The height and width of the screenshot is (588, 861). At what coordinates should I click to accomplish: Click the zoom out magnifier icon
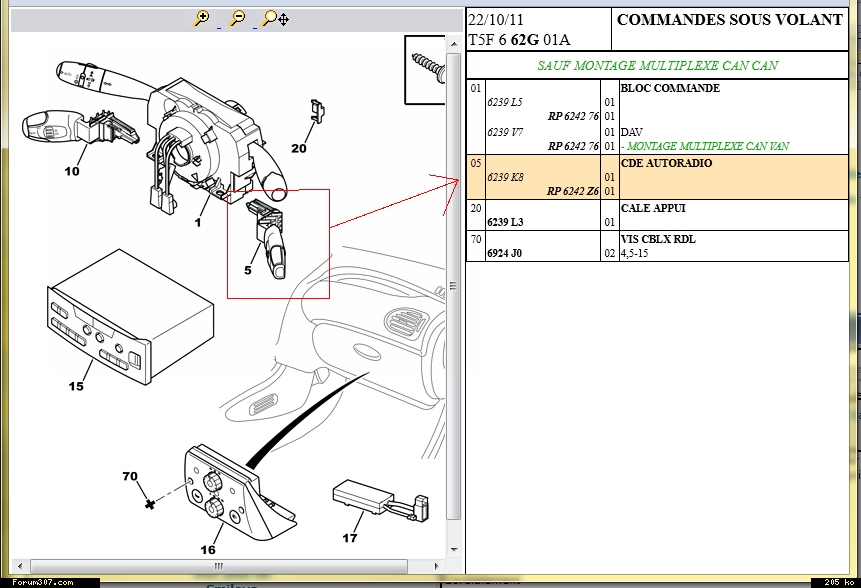(x=236, y=17)
